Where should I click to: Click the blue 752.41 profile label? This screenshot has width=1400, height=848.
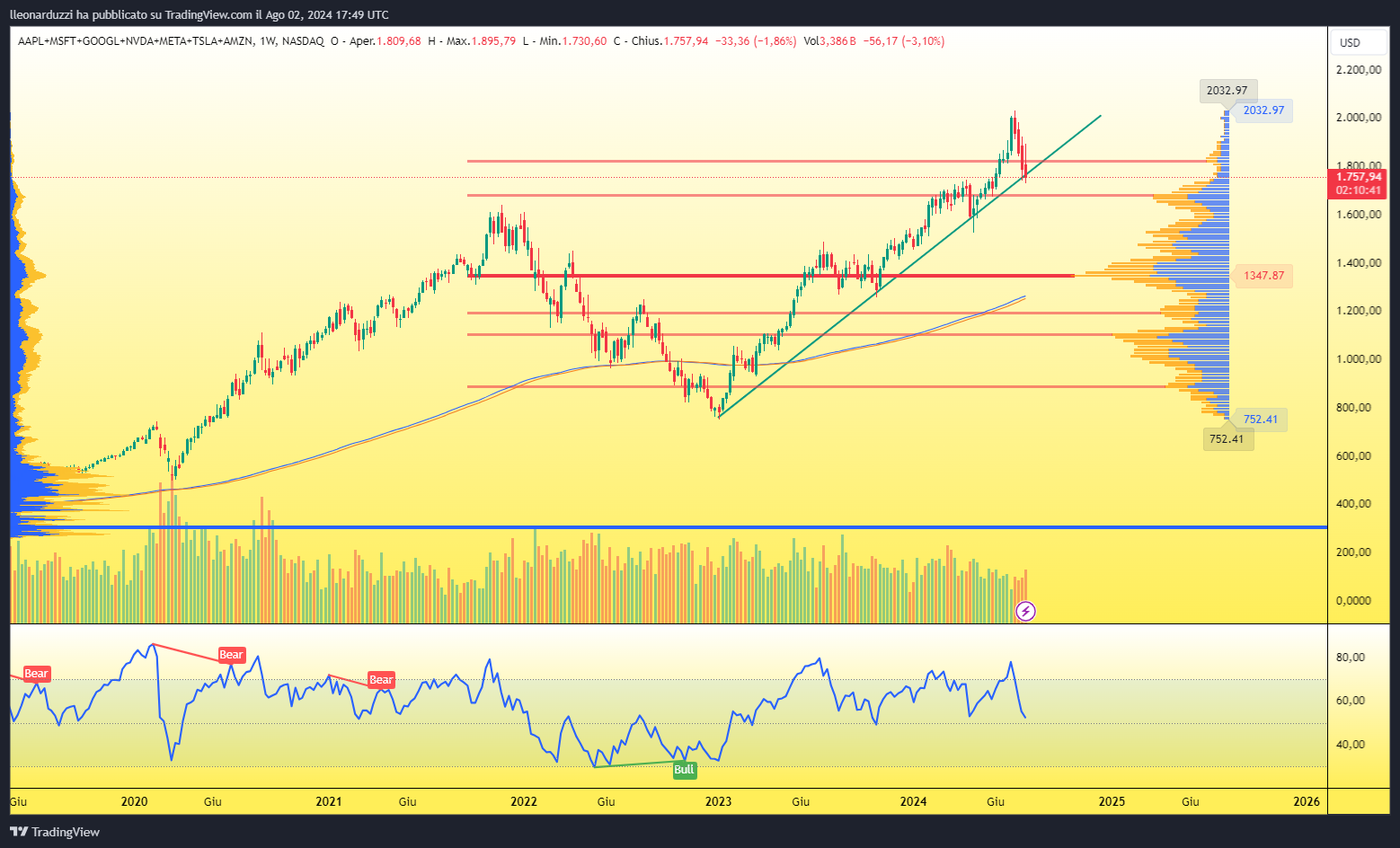click(x=1260, y=420)
